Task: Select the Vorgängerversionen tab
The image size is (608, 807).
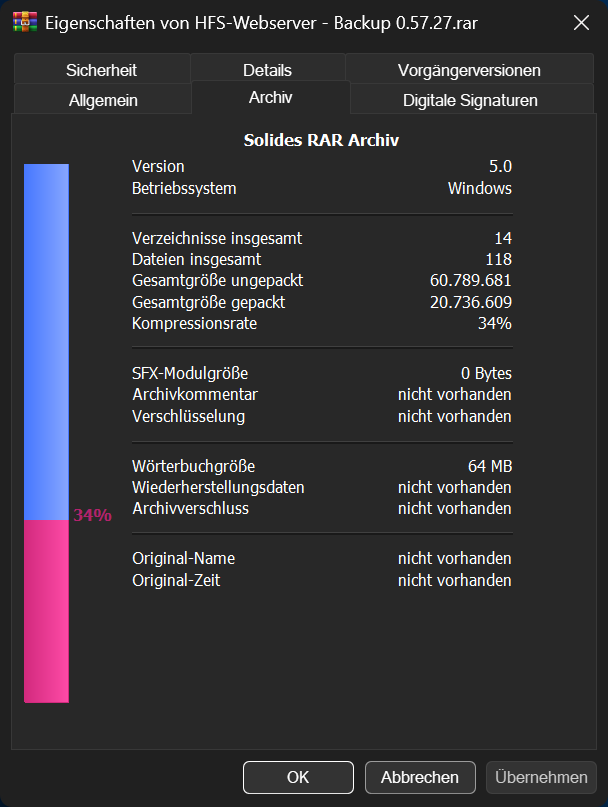Action: 469,70
